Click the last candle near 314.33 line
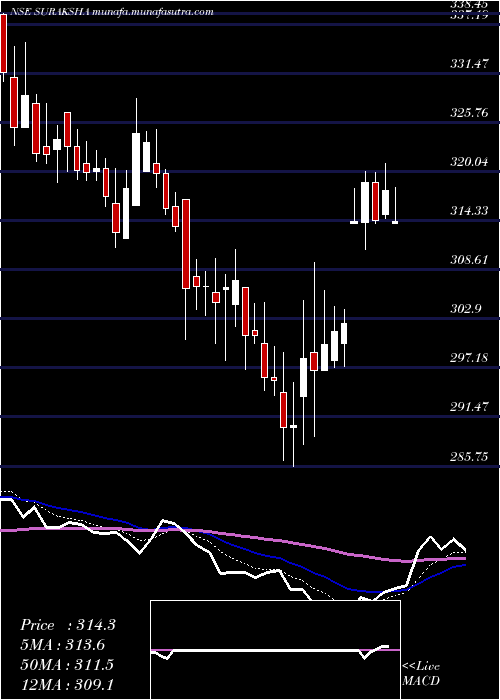 395,221
